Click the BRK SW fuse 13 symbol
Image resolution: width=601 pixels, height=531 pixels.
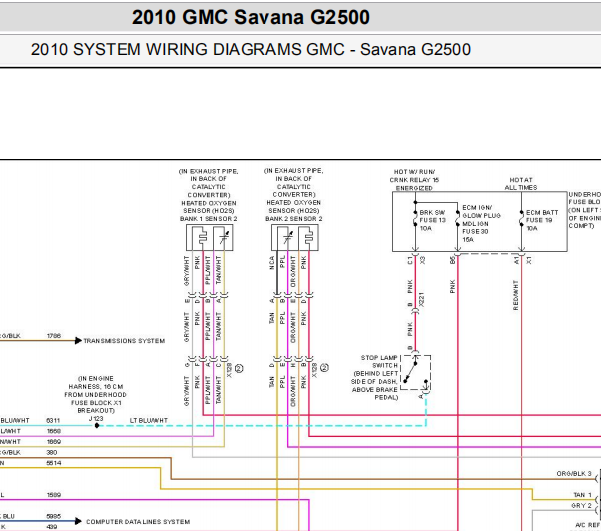pos(415,220)
